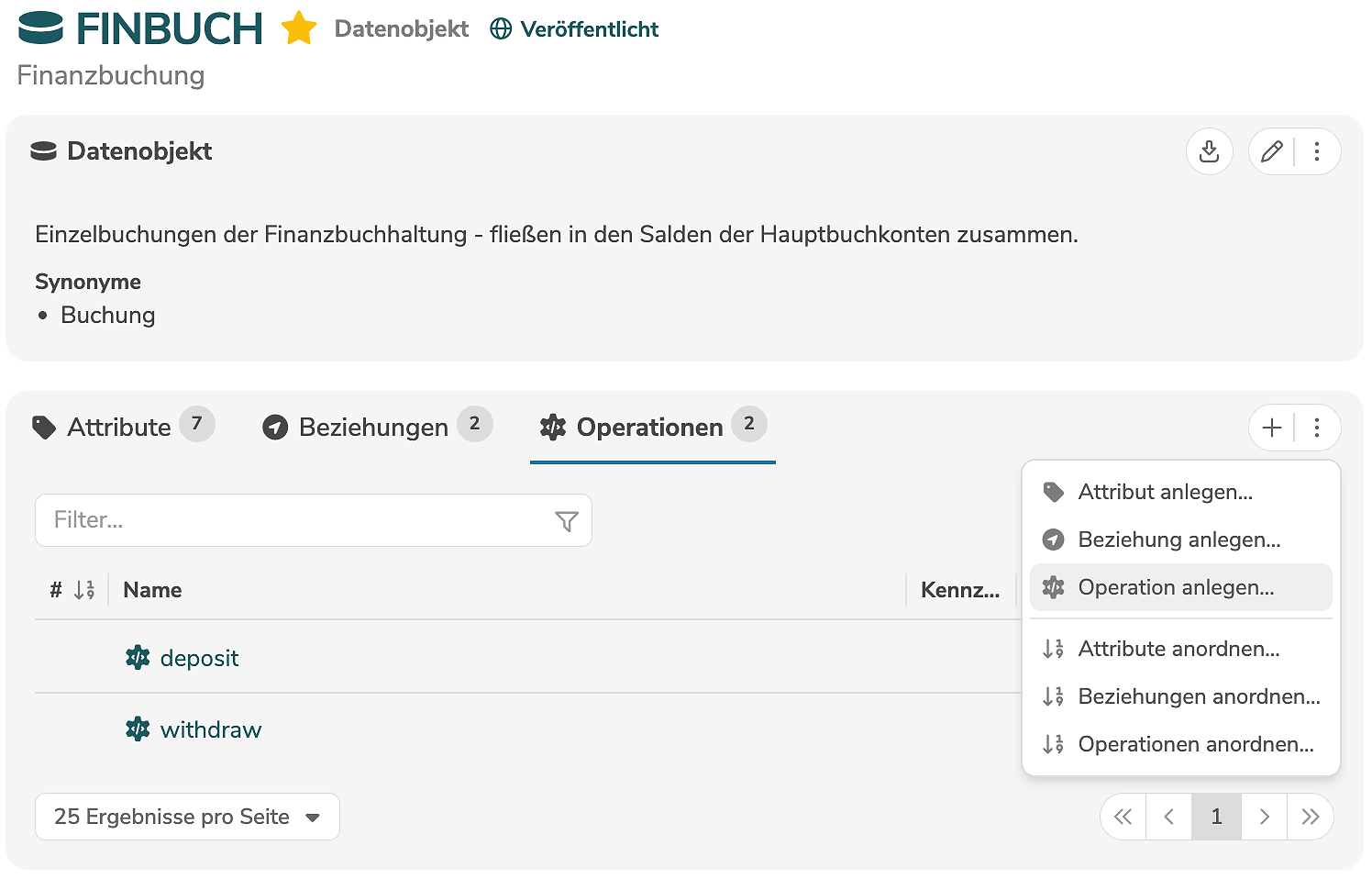Click the yellow favorite star icon
Screen dimensions: 1372x879
(x=298, y=28)
